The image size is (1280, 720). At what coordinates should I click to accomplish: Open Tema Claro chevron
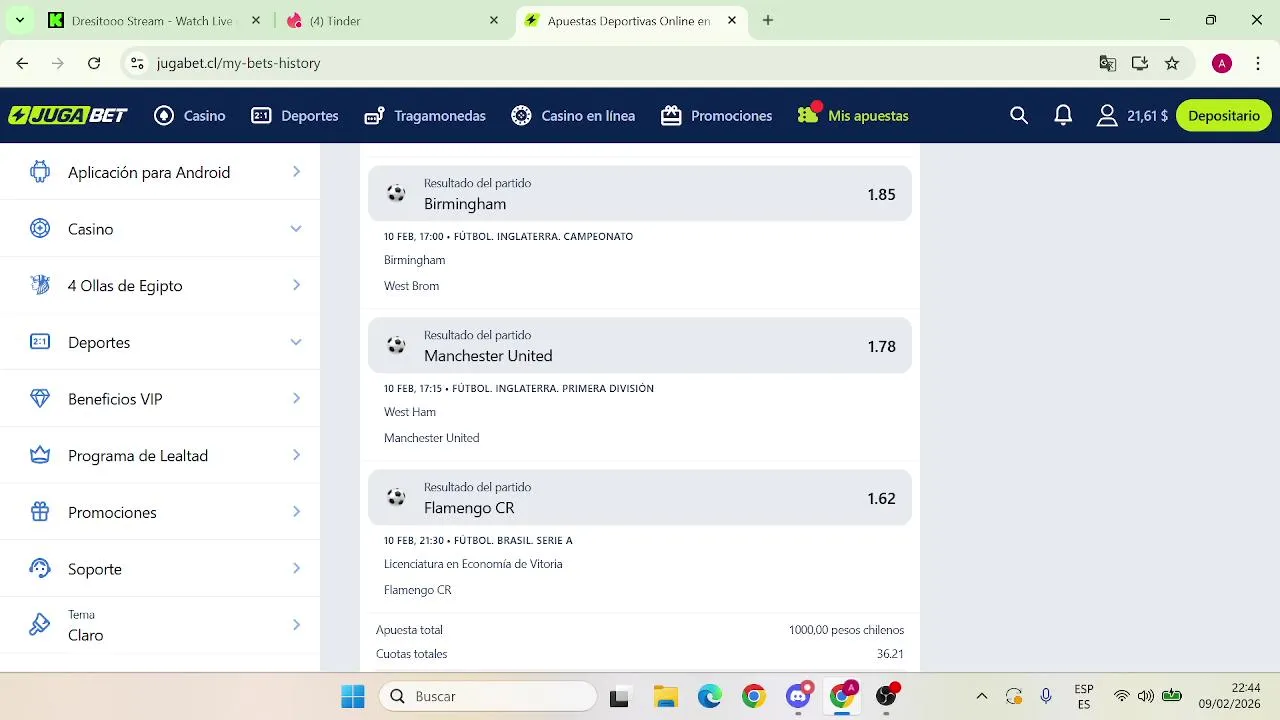pyautogui.click(x=296, y=625)
